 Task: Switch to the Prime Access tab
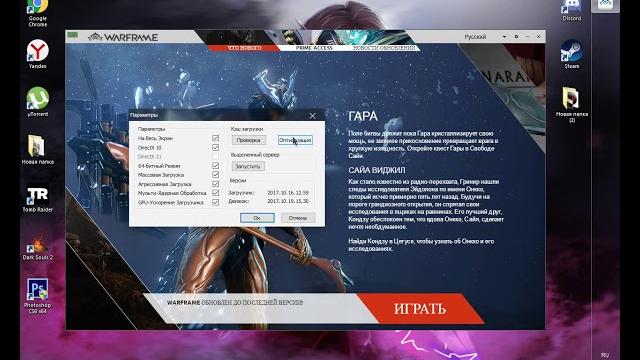(x=314, y=48)
